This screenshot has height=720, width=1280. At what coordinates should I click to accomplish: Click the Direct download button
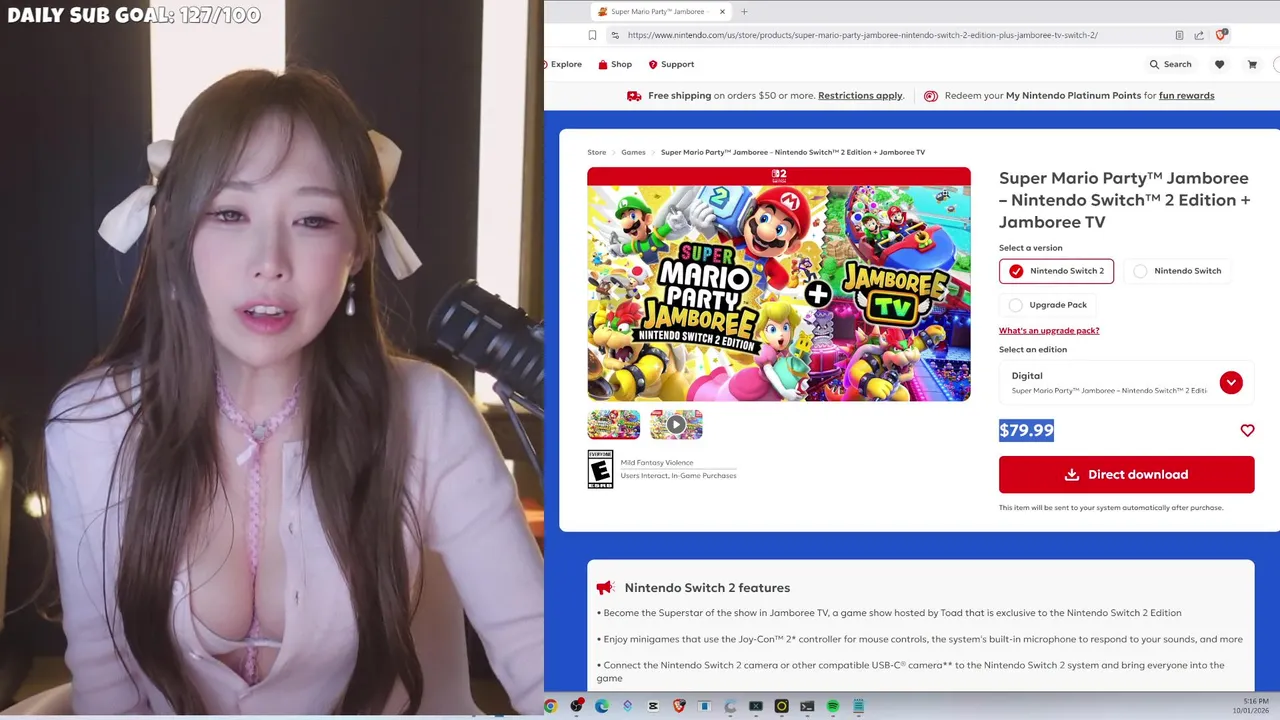tap(1126, 474)
